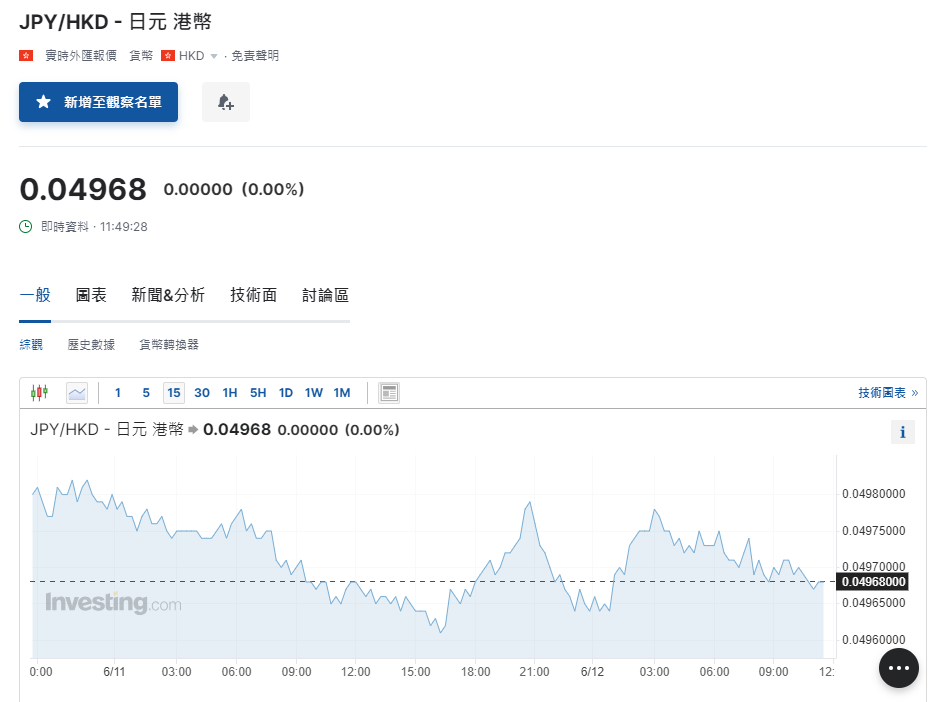Open 技術圖表 advanced chart link
This screenshot has height=702, width=940.
(x=887, y=393)
